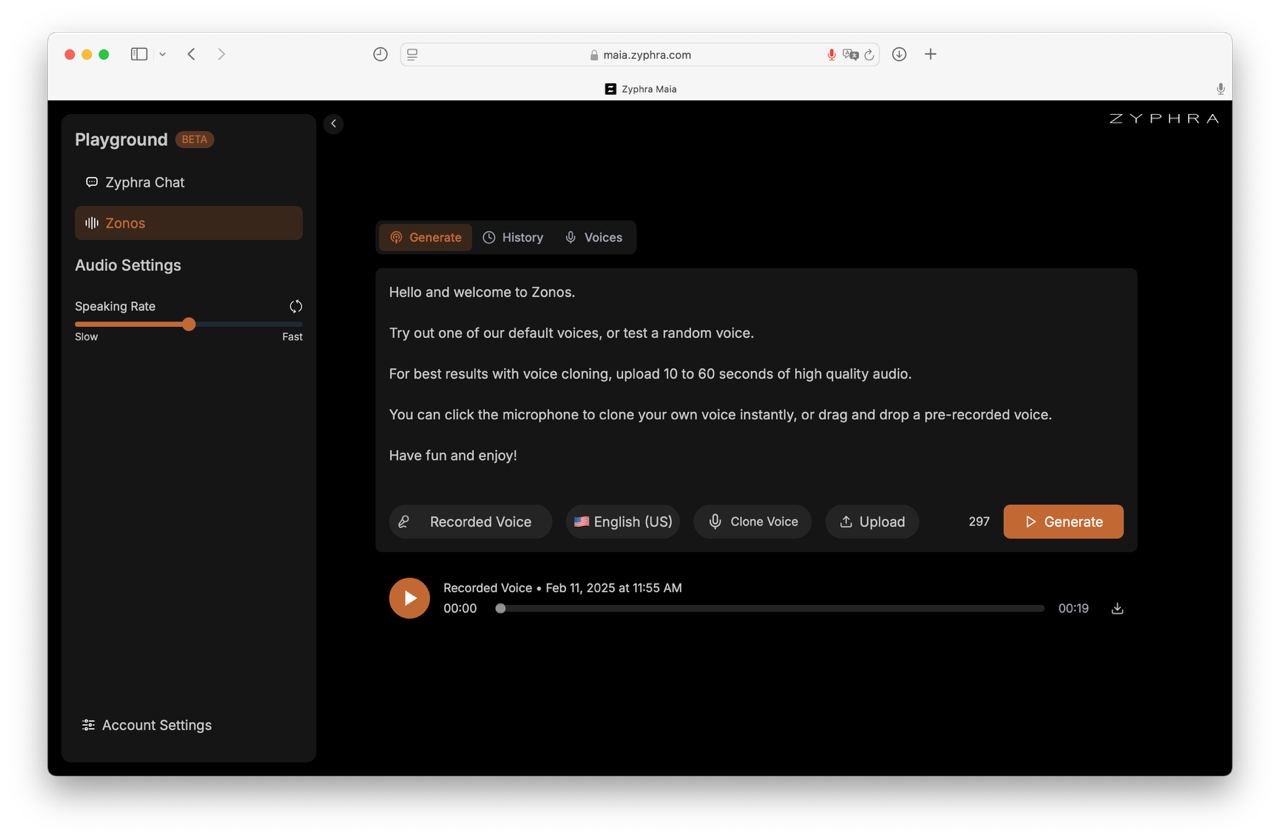This screenshot has height=839, width=1280.
Task: Open Zyphra Chat from sidebar
Action: (x=144, y=183)
